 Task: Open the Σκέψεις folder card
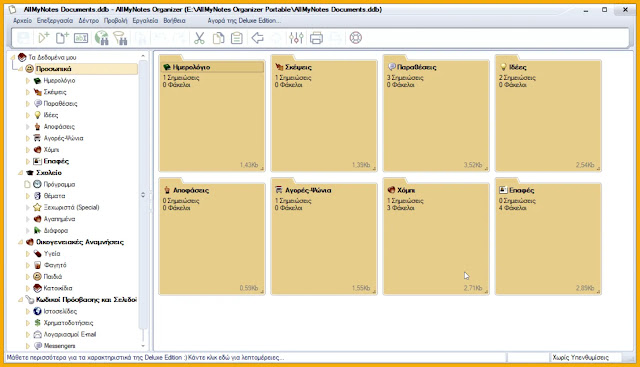(324, 113)
